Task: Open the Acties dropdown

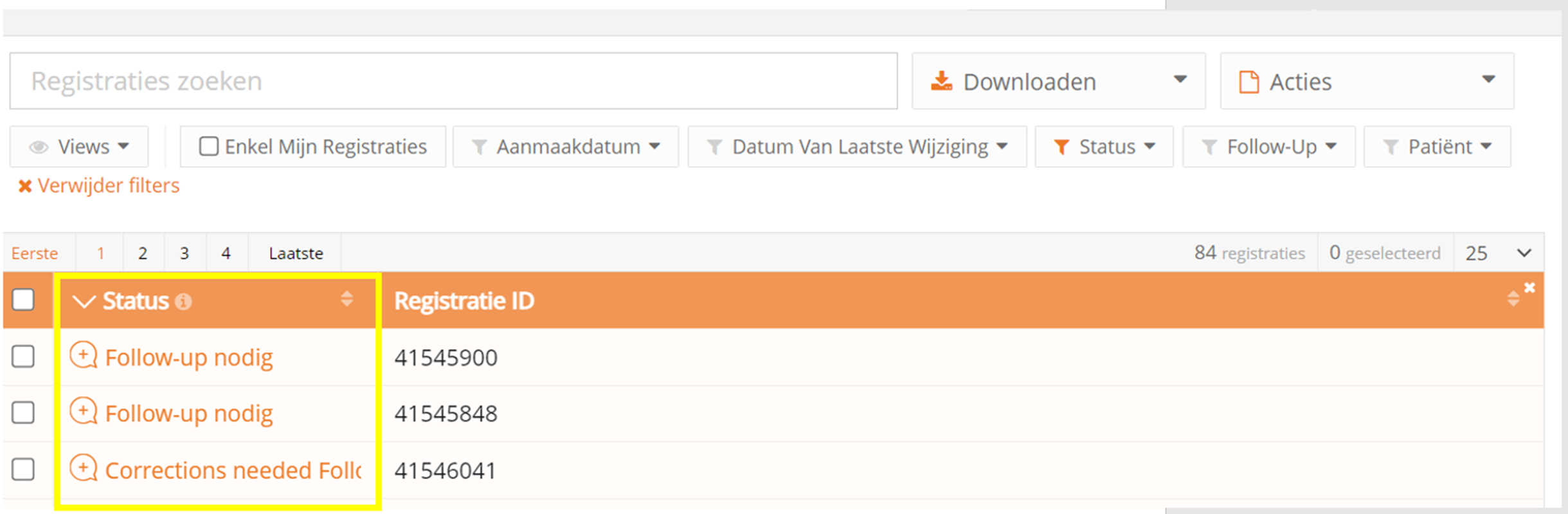Action: 1367,81
